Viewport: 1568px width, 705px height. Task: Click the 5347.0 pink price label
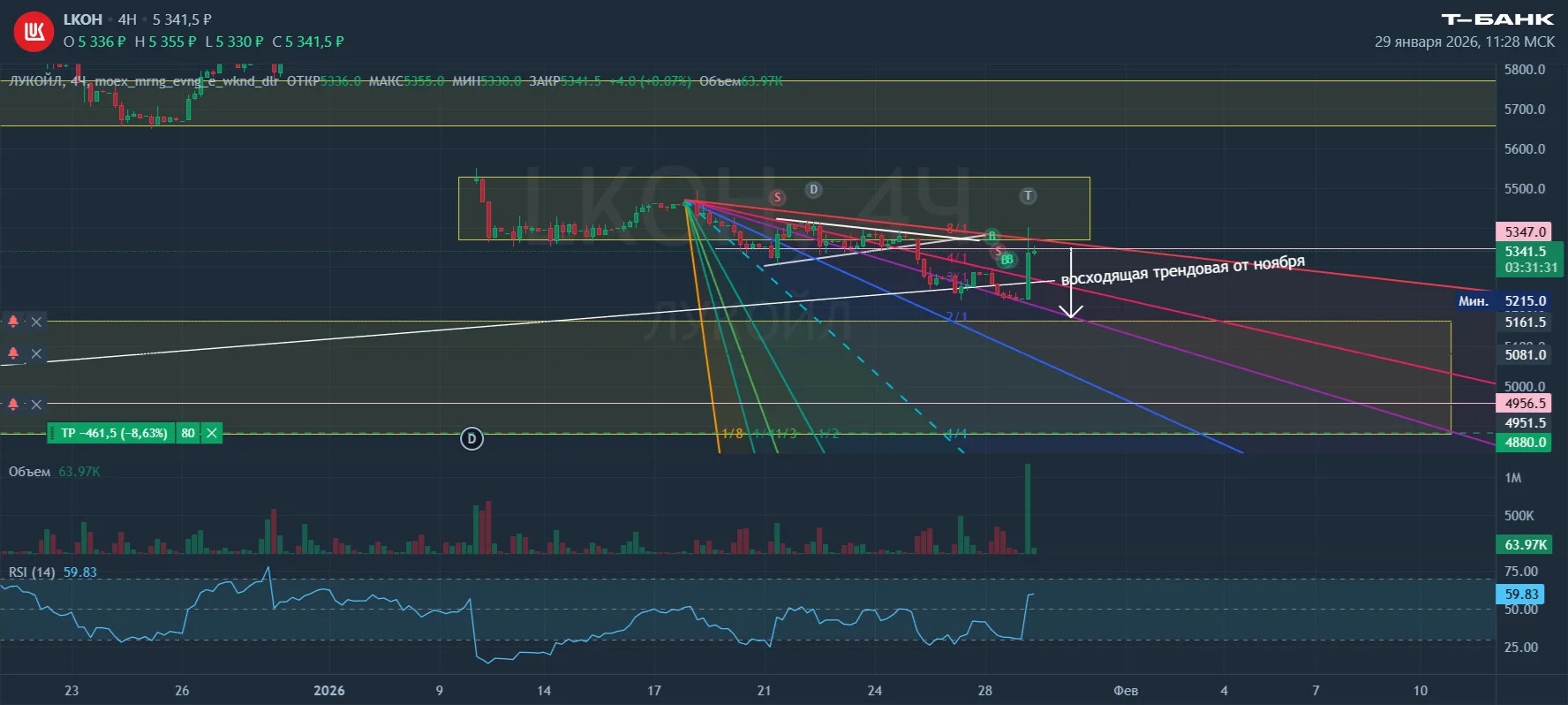pyautogui.click(x=1525, y=231)
